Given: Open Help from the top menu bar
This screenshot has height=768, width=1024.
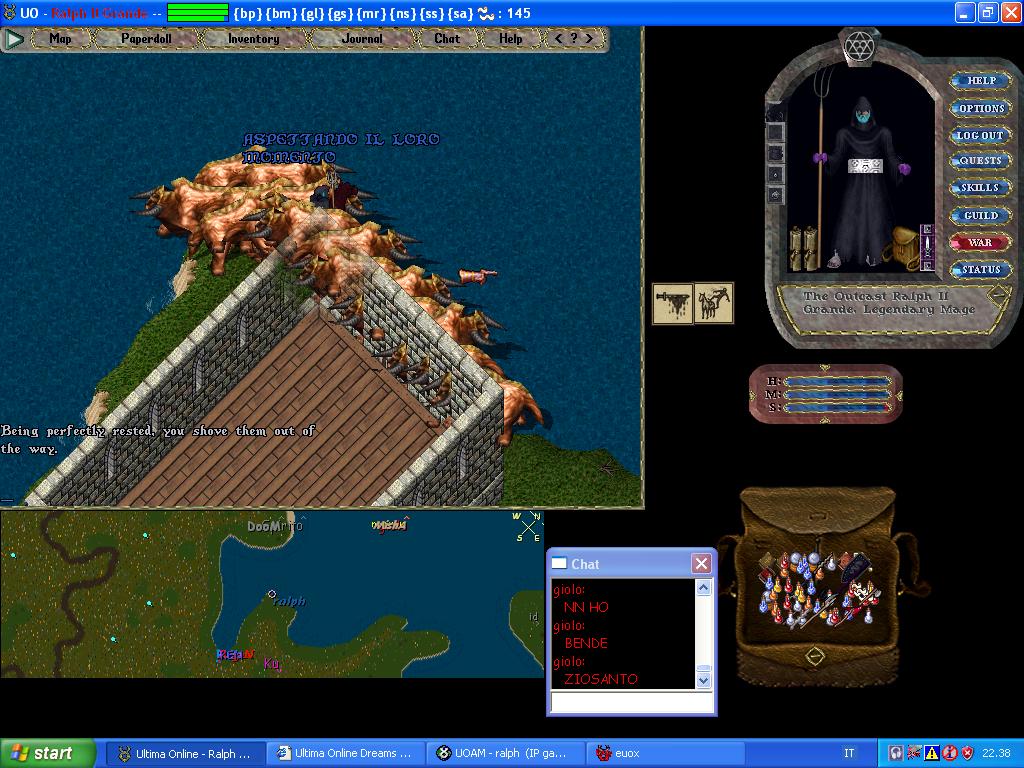Looking at the screenshot, I should [x=511, y=39].
